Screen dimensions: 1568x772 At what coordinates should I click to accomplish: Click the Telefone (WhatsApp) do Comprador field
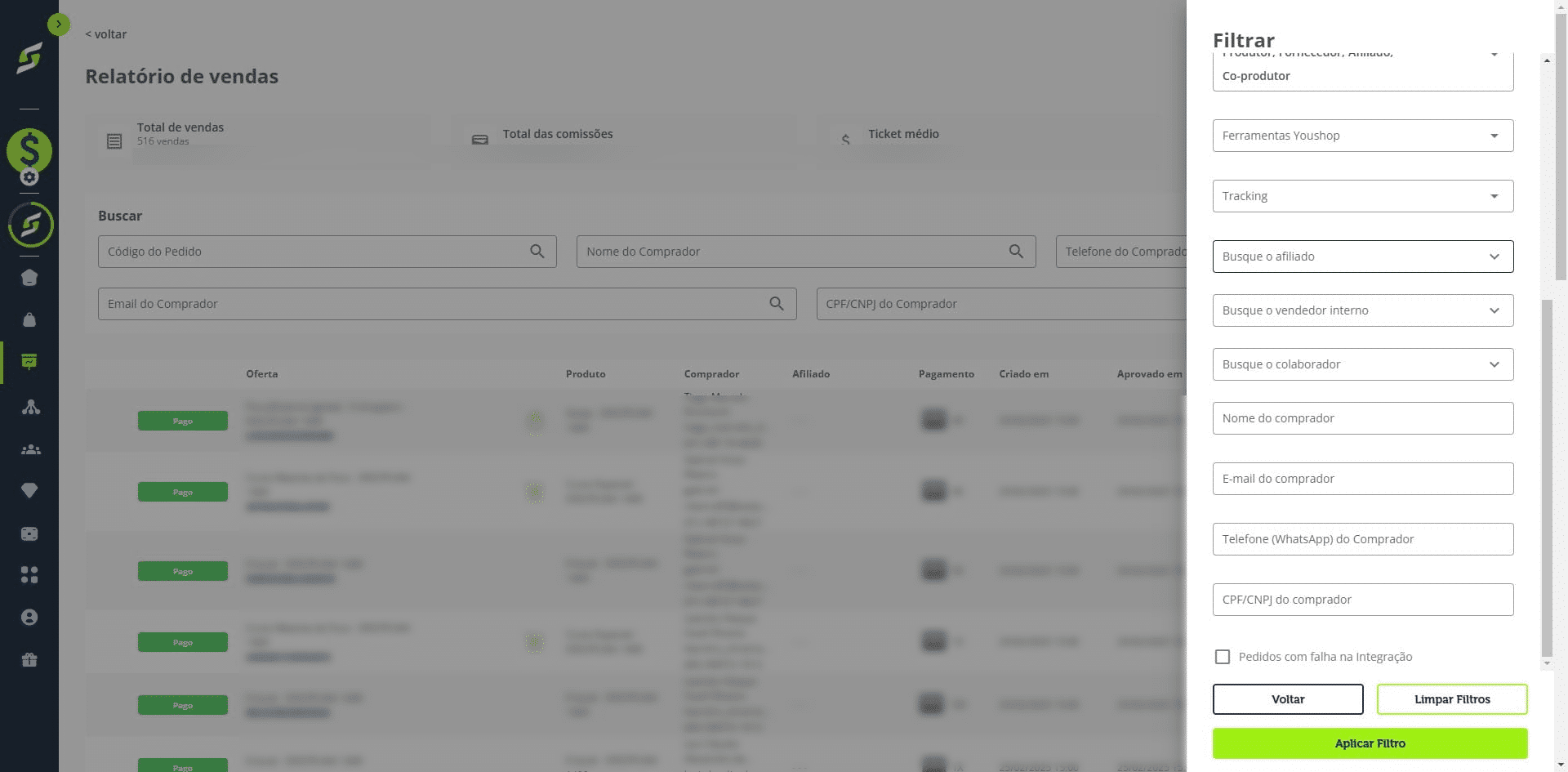click(1363, 539)
